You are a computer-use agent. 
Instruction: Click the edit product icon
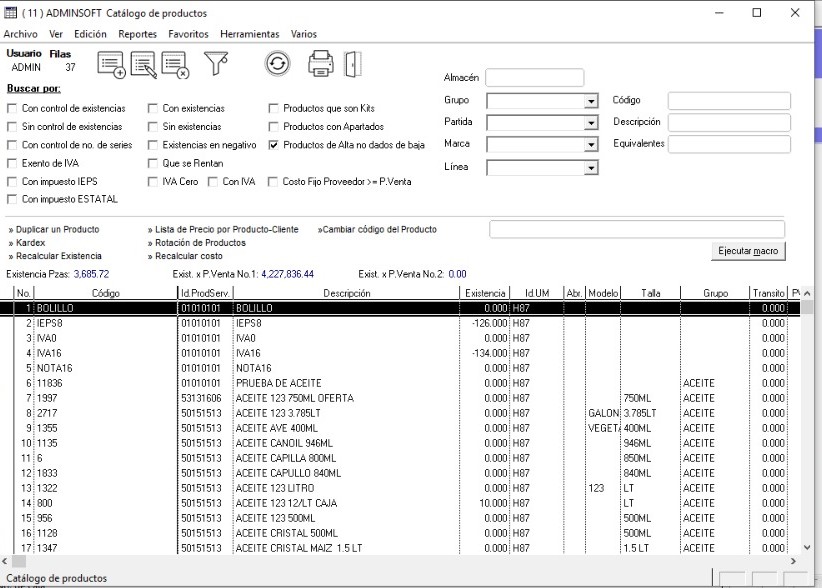(143, 66)
